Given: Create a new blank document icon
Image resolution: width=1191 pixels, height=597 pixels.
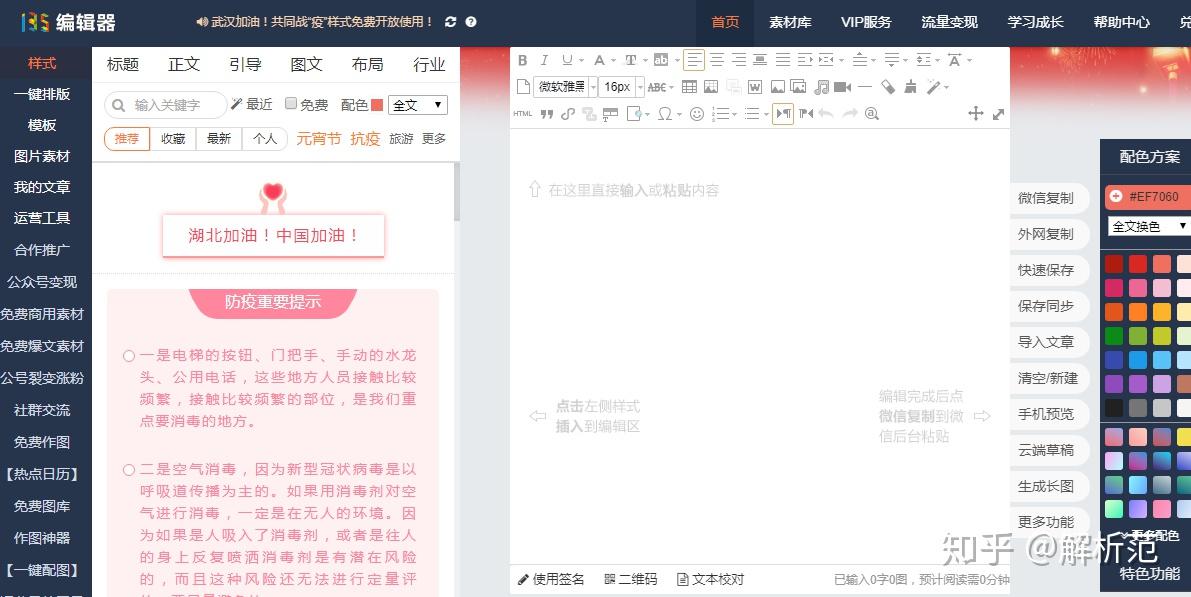Looking at the screenshot, I should click(x=523, y=87).
